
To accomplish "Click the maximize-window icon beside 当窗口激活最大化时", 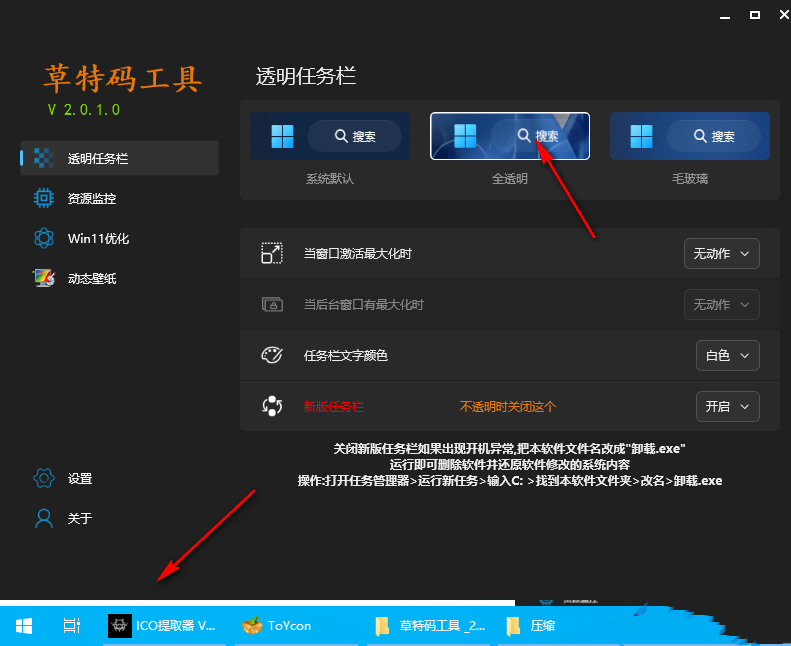I will click(x=272, y=253).
